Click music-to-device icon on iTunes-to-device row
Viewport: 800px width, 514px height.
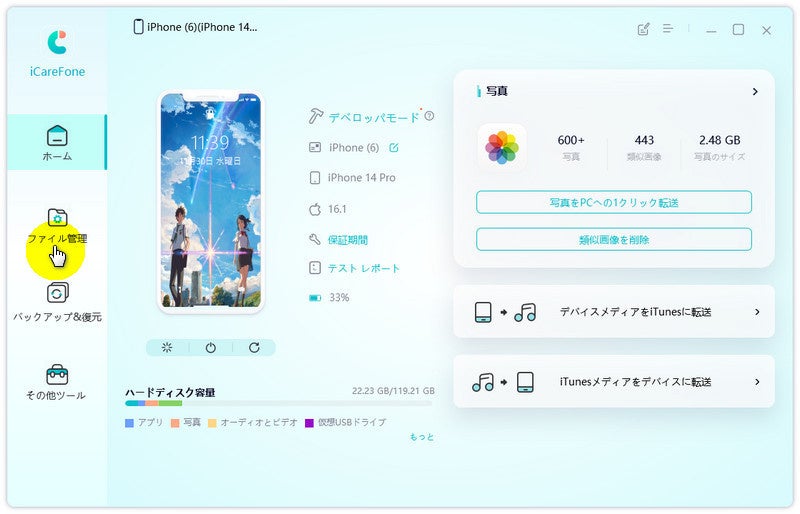click(503, 382)
